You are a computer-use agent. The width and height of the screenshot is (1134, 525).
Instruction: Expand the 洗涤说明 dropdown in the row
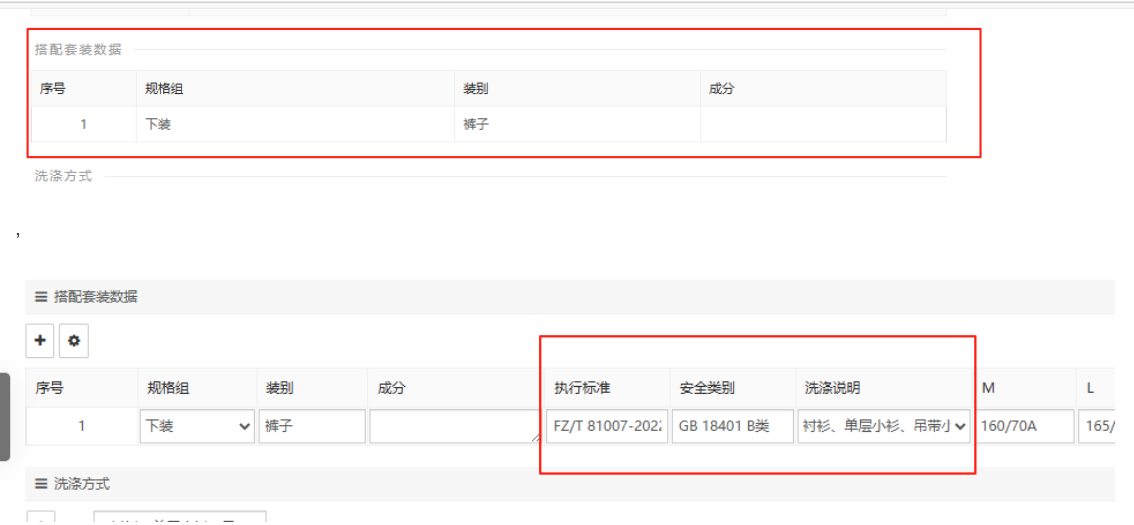(885, 426)
